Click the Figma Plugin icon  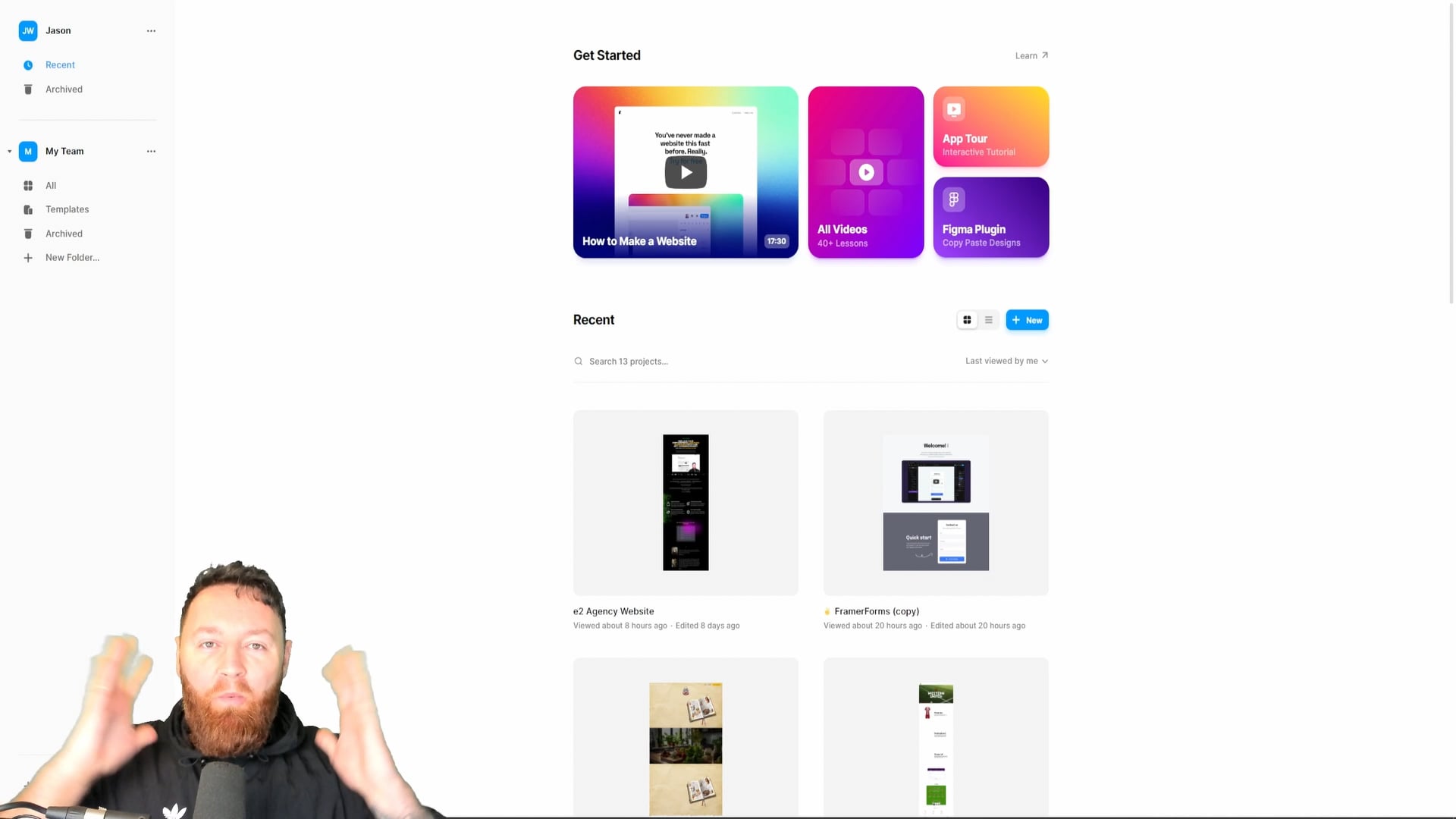tap(953, 199)
